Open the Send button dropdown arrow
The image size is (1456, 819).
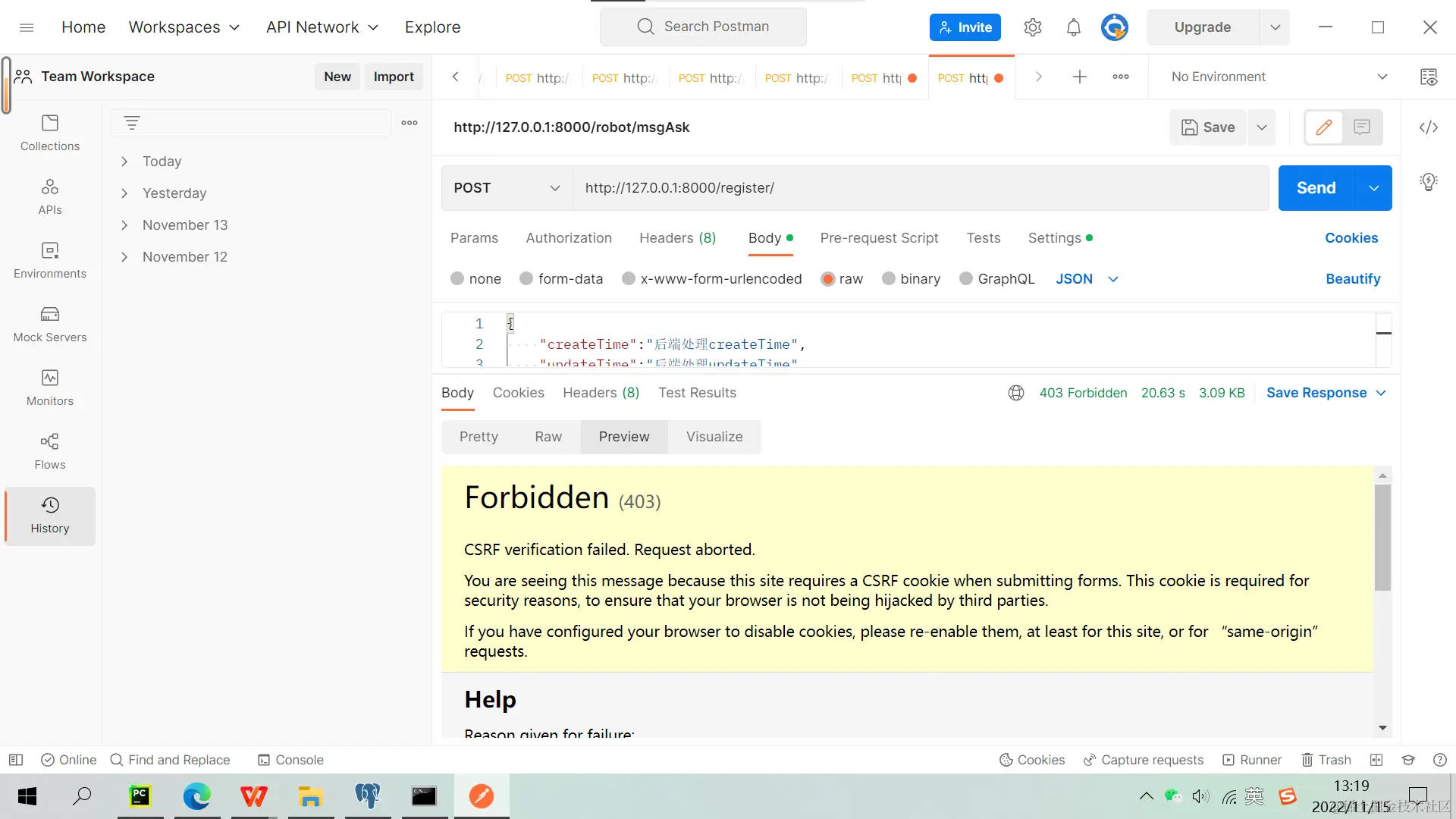coord(1373,188)
